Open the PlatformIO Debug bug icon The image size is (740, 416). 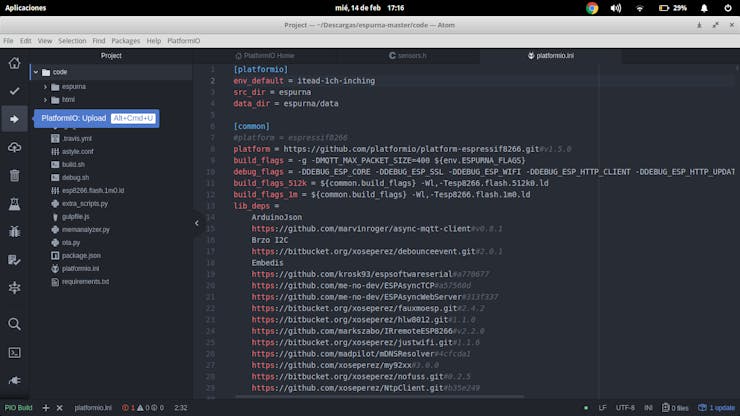click(14, 232)
